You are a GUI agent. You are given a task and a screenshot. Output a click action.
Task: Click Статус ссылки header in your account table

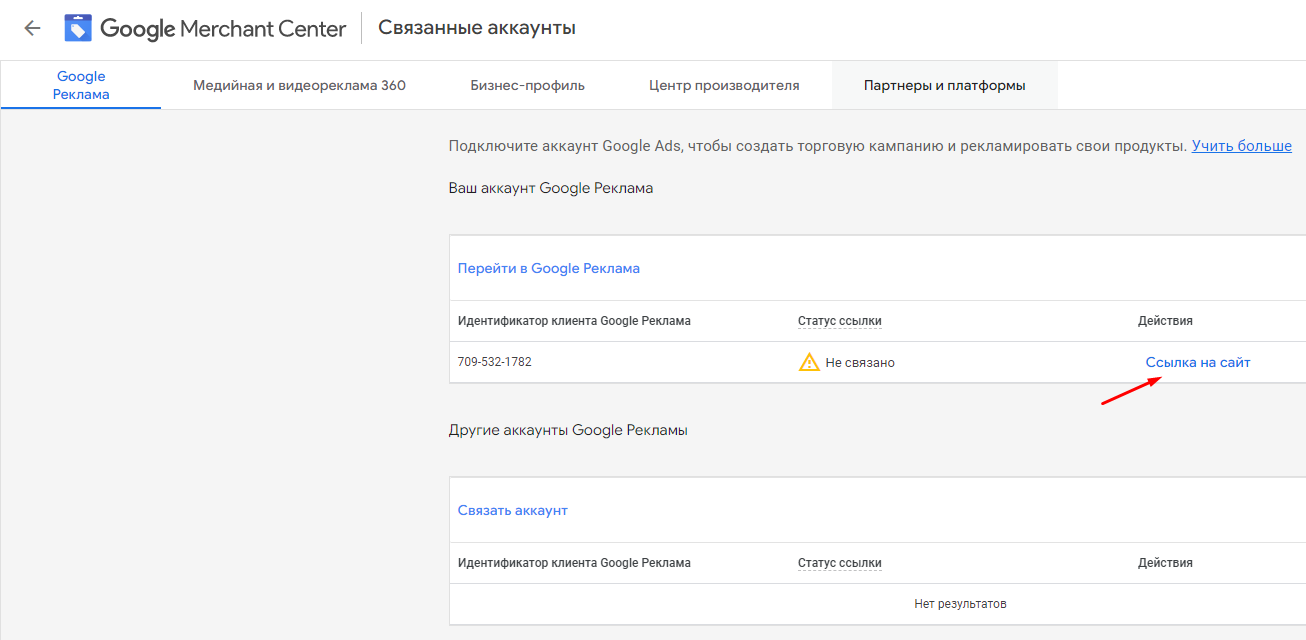[x=839, y=321]
